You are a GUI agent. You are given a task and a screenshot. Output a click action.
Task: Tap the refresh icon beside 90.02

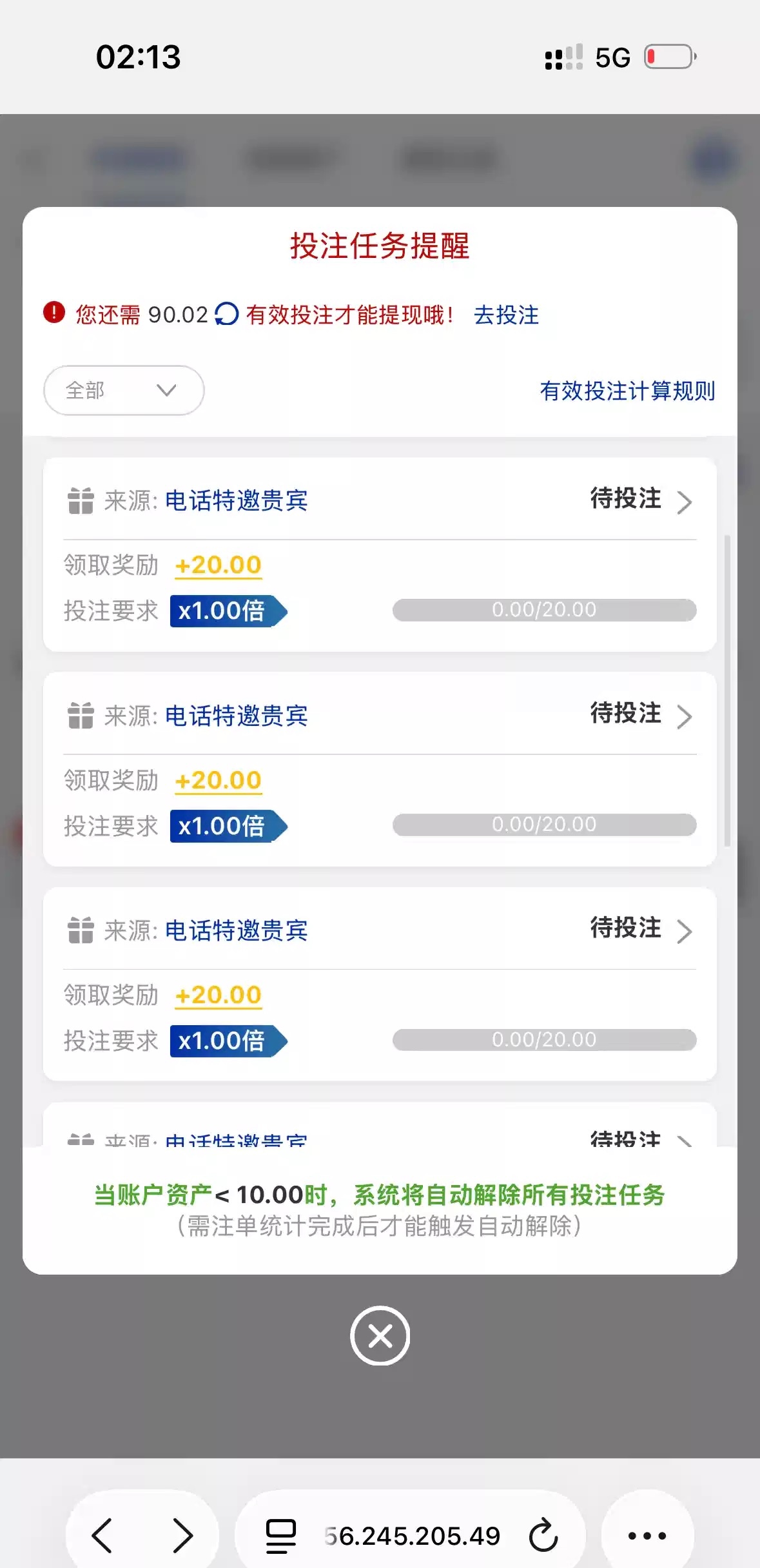[226, 315]
